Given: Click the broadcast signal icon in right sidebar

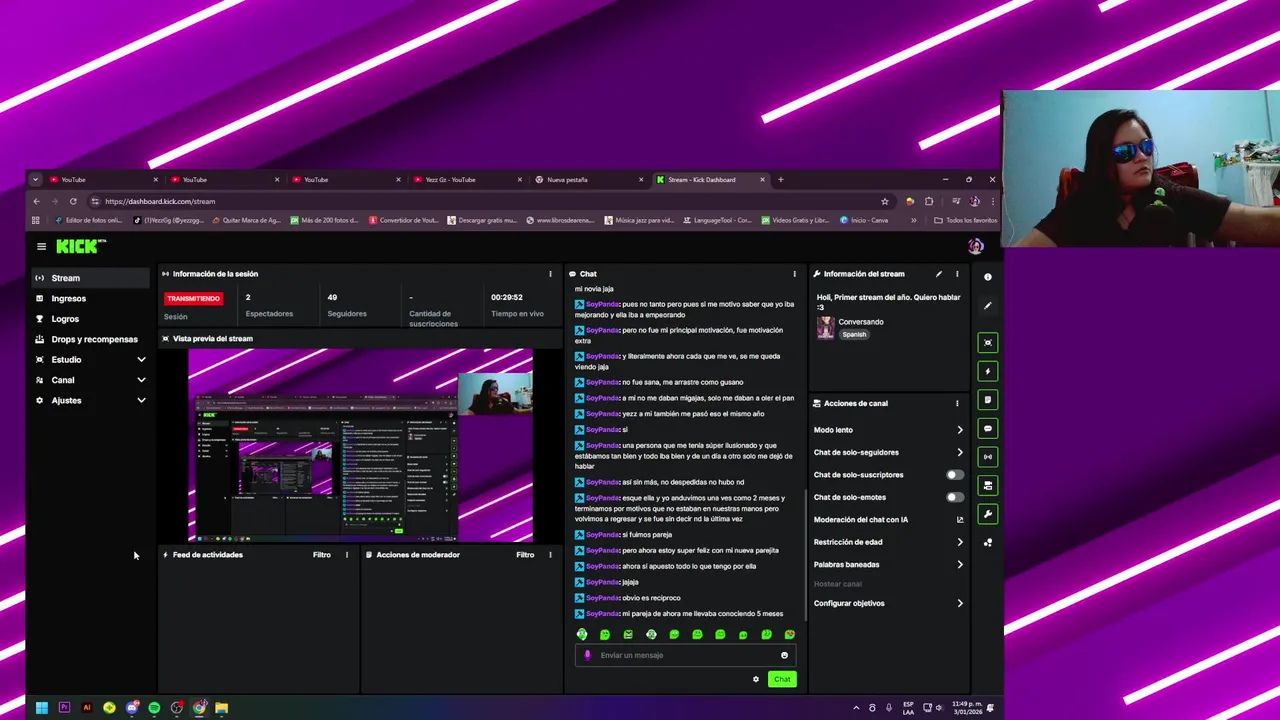Looking at the screenshot, I should tap(988, 457).
